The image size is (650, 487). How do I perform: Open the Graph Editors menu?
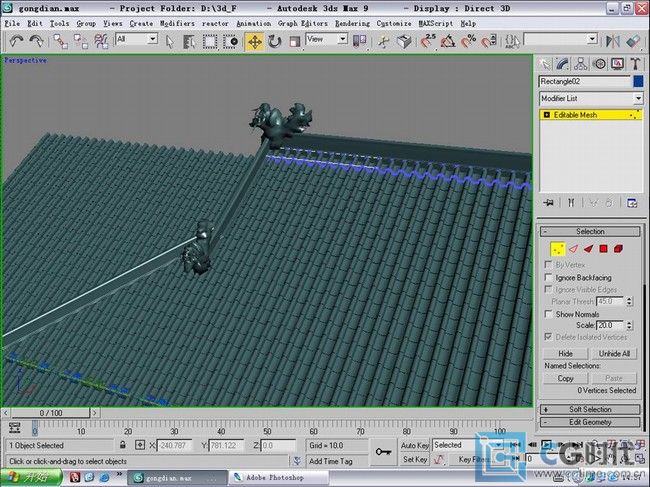[x=303, y=24]
